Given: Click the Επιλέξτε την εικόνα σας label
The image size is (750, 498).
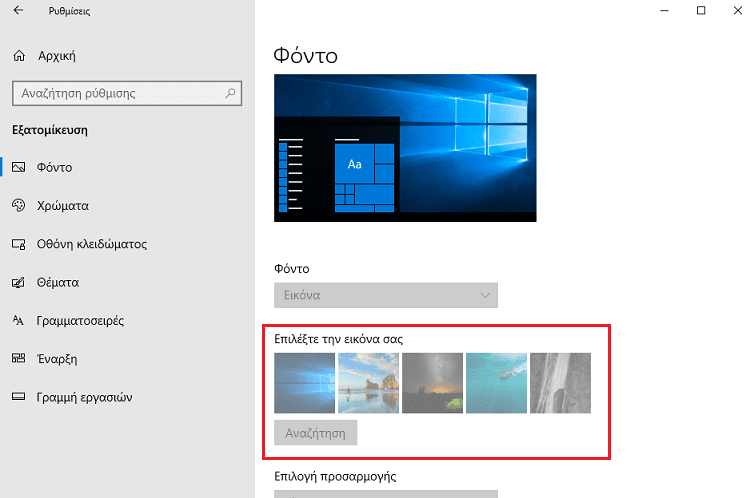Looking at the screenshot, I should click(339, 339).
